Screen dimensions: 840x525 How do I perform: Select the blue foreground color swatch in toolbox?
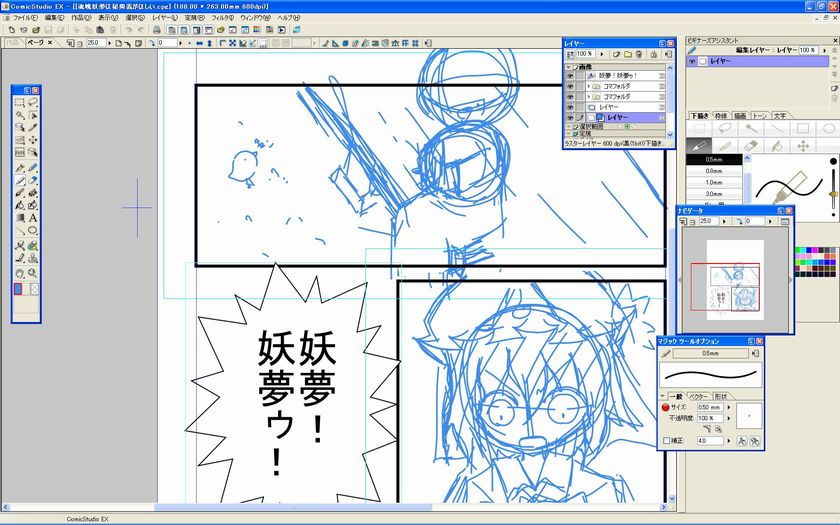(18, 289)
